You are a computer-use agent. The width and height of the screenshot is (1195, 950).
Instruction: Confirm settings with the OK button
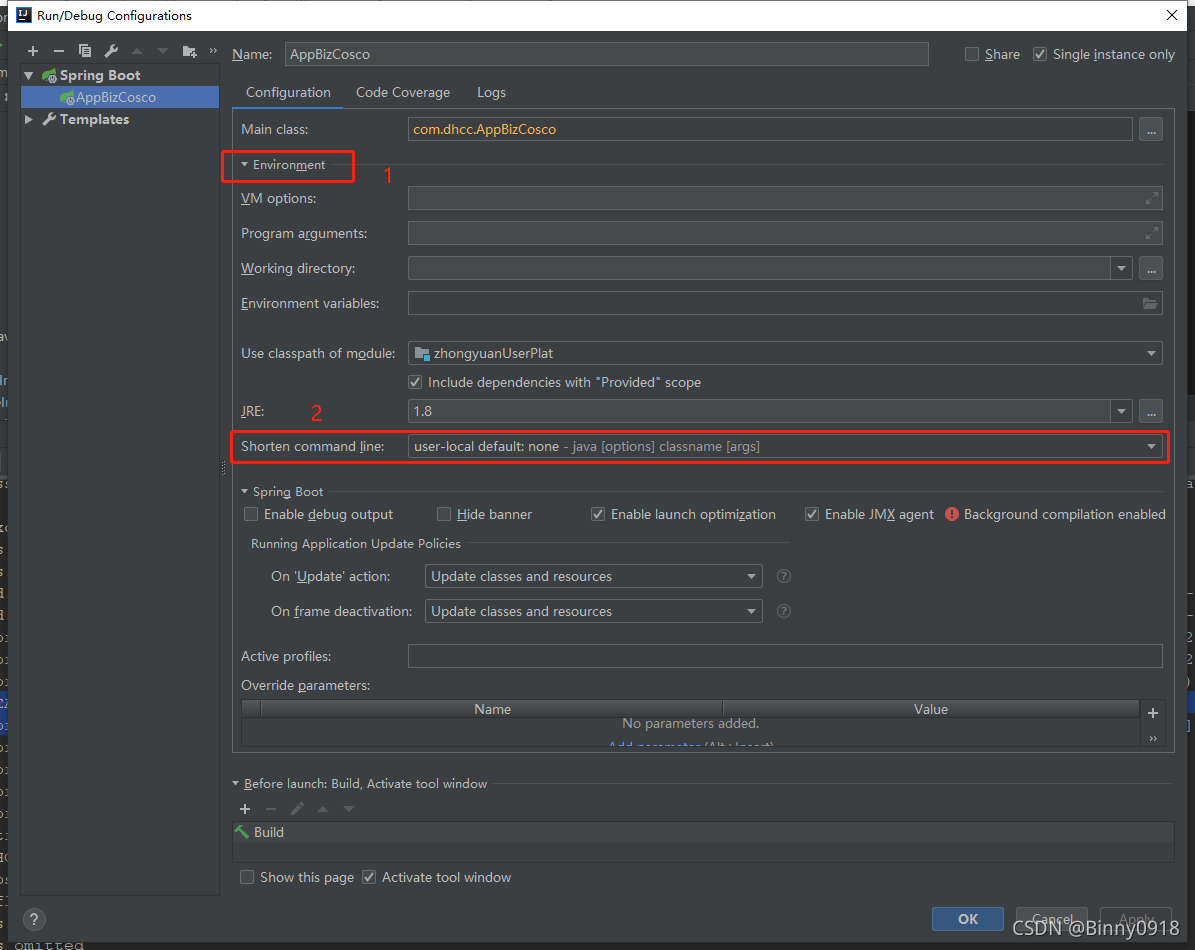click(x=967, y=918)
